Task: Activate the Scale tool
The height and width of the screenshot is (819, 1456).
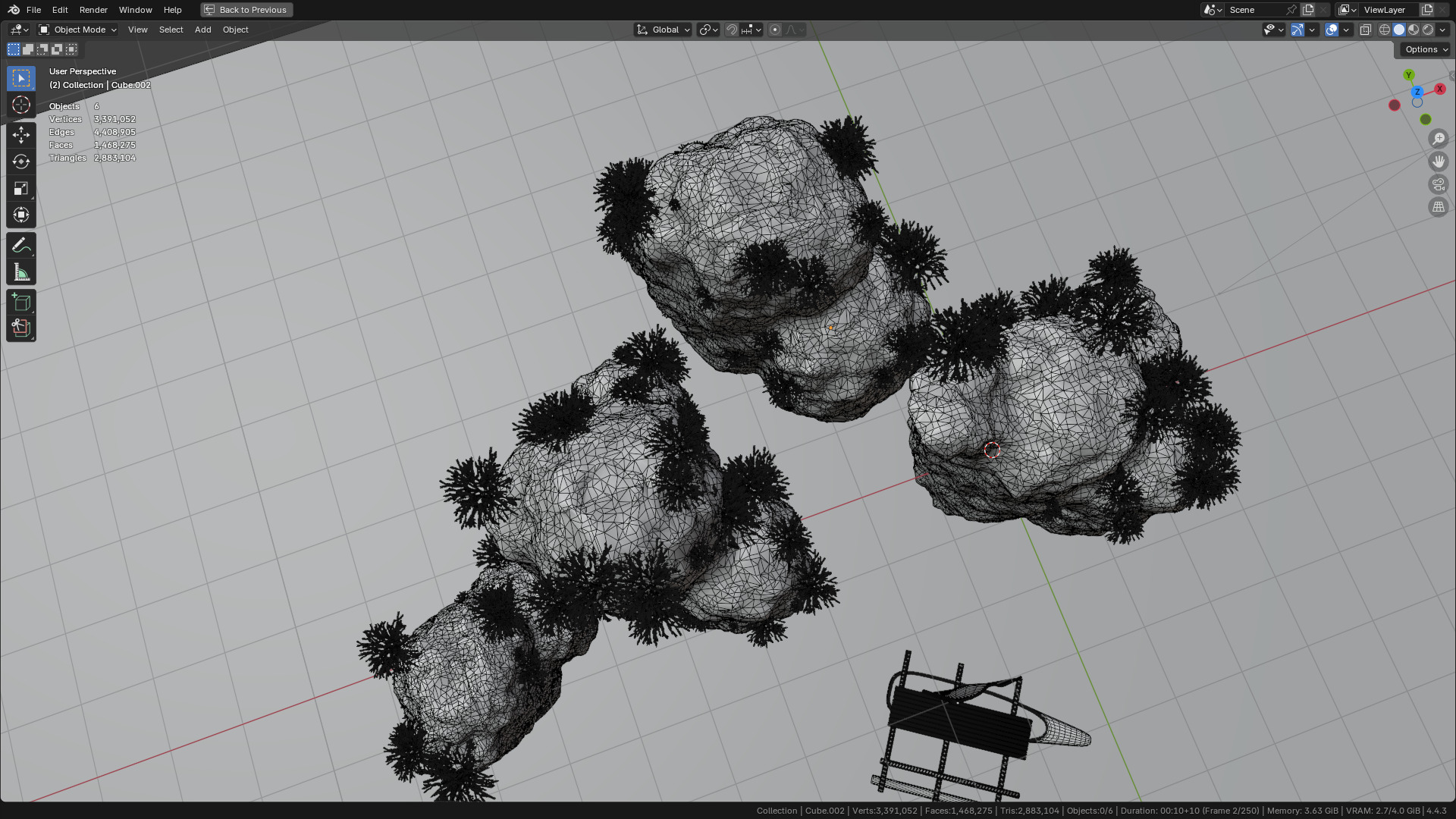Action: tap(21, 188)
